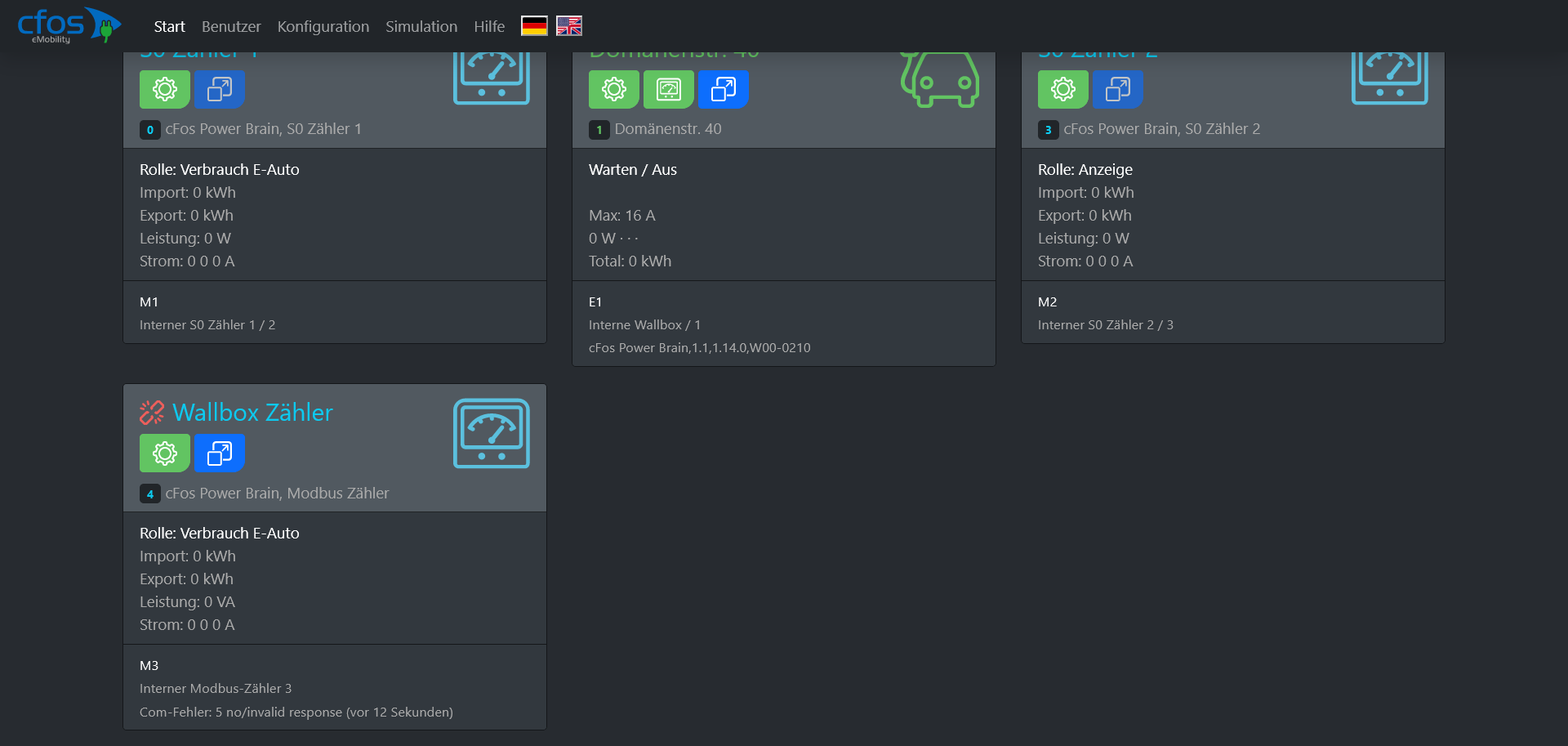This screenshot has height=746, width=1568.
Task: Open the cFos eMobility logo home
Action: click(x=69, y=25)
